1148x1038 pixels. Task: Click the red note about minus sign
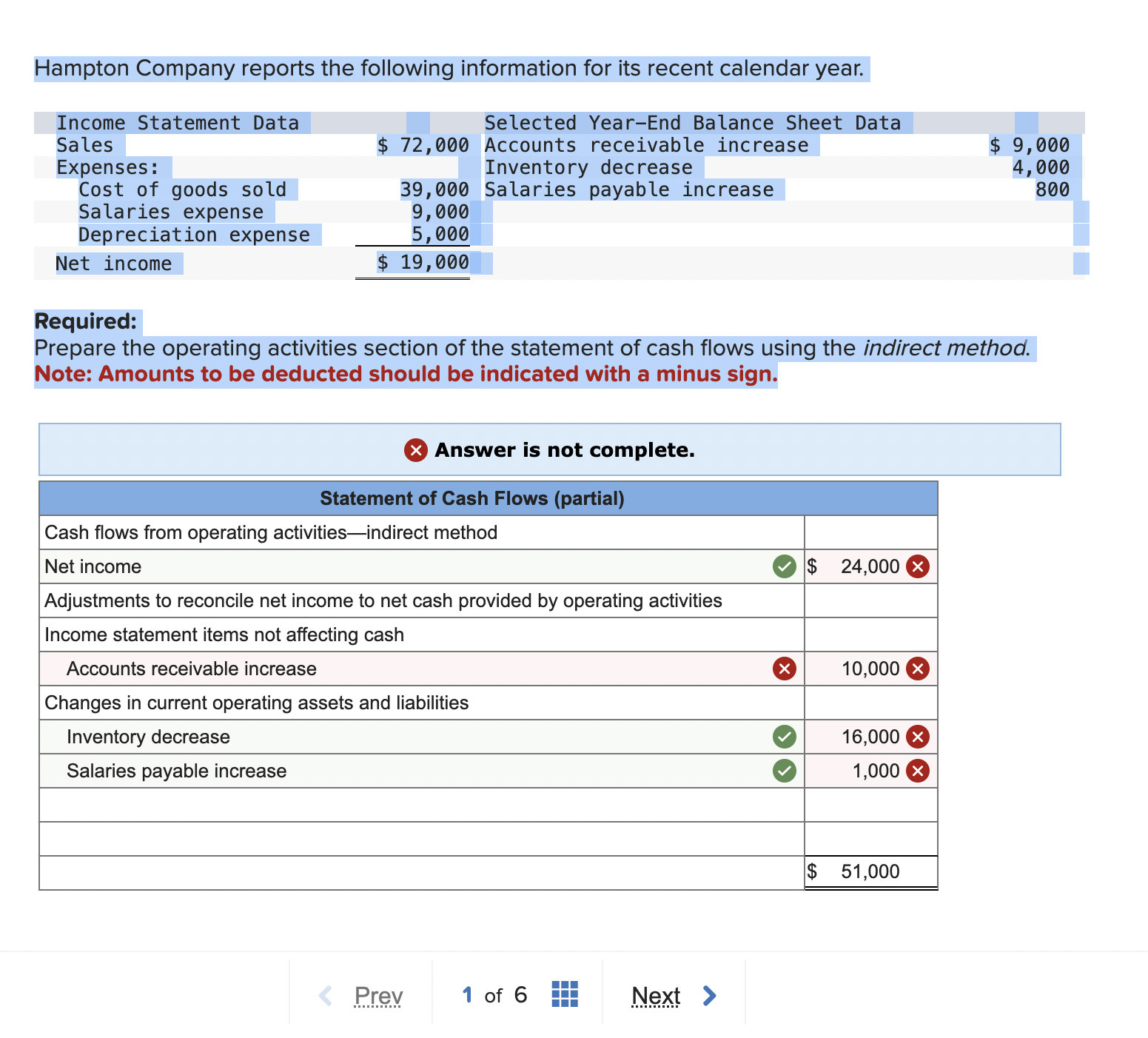click(x=406, y=374)
